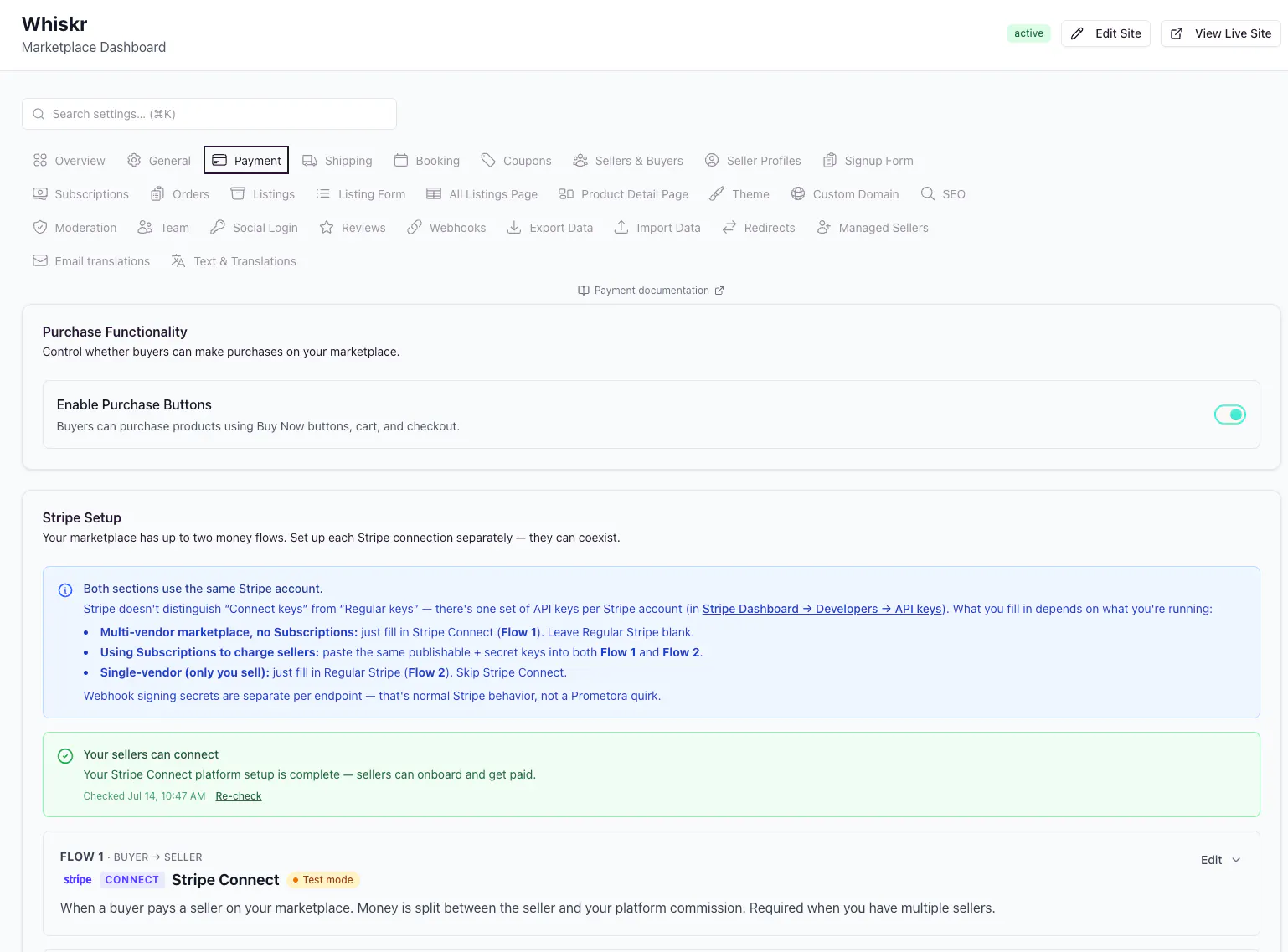Switch to the Shipping tab
This screenshot has width=1288, height=952.
[337, 160]
